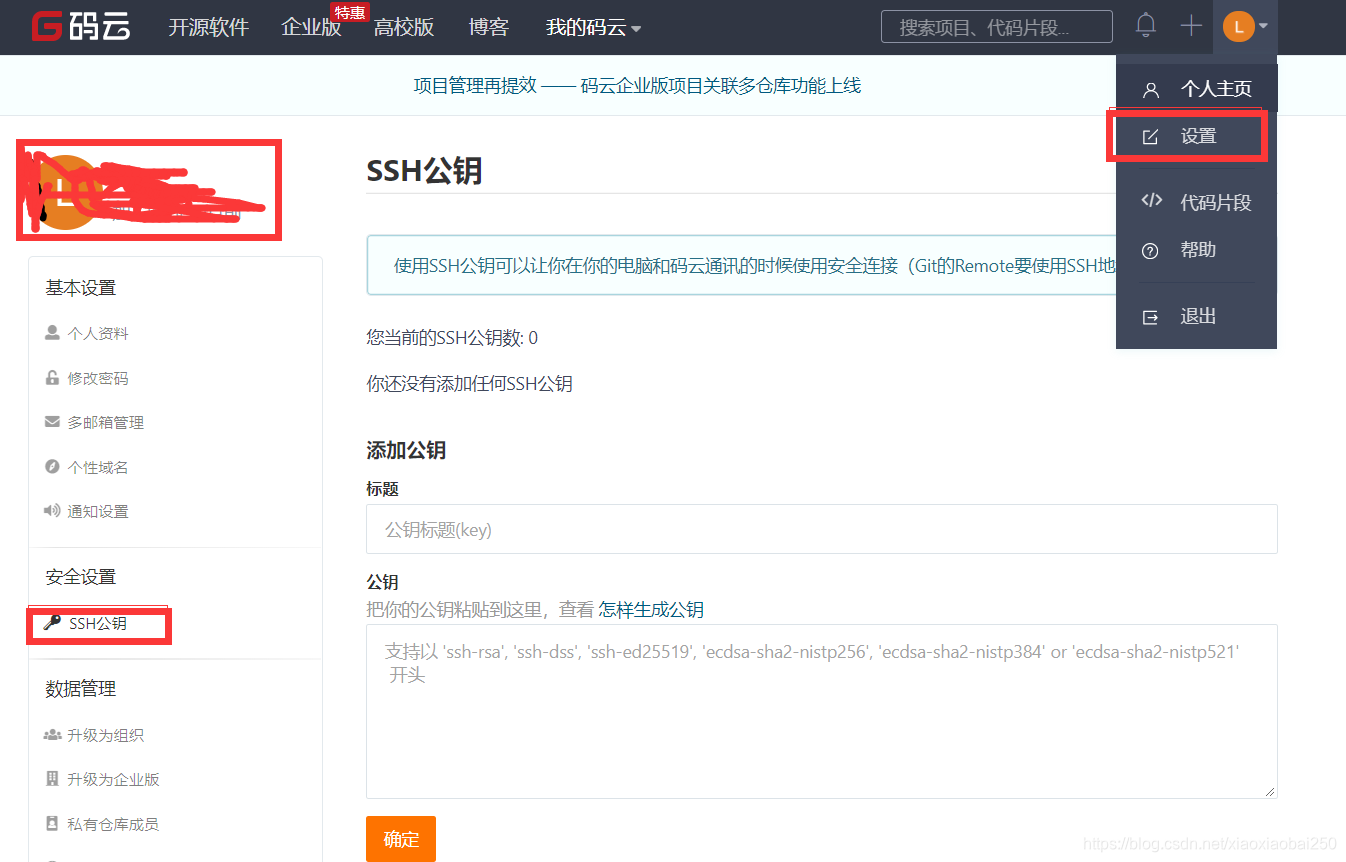Click the orange 确定 button
This screenshot has width=1346, height=862.
tap(401, 839)
